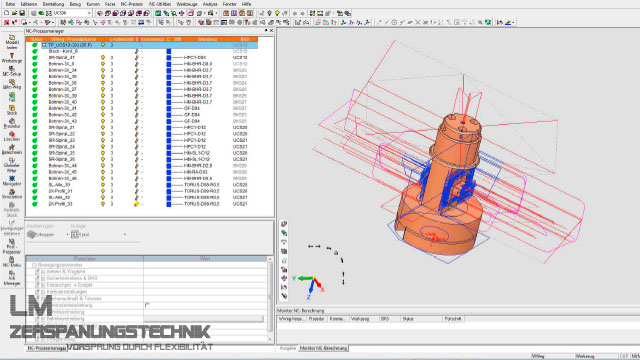This screenshot has width=640, height=360.
Task: Open the NC-Utilities menu
Action: pos(160,4)
